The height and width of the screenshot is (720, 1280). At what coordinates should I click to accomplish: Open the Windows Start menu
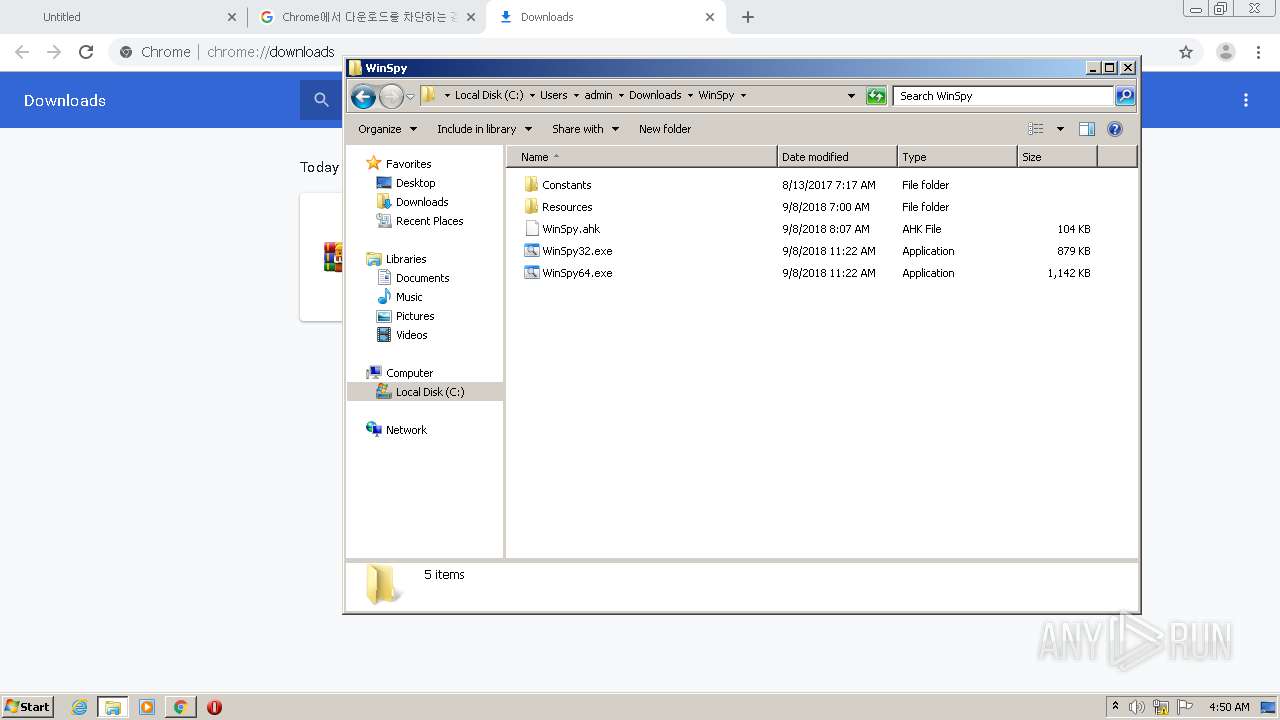(27, 706)
